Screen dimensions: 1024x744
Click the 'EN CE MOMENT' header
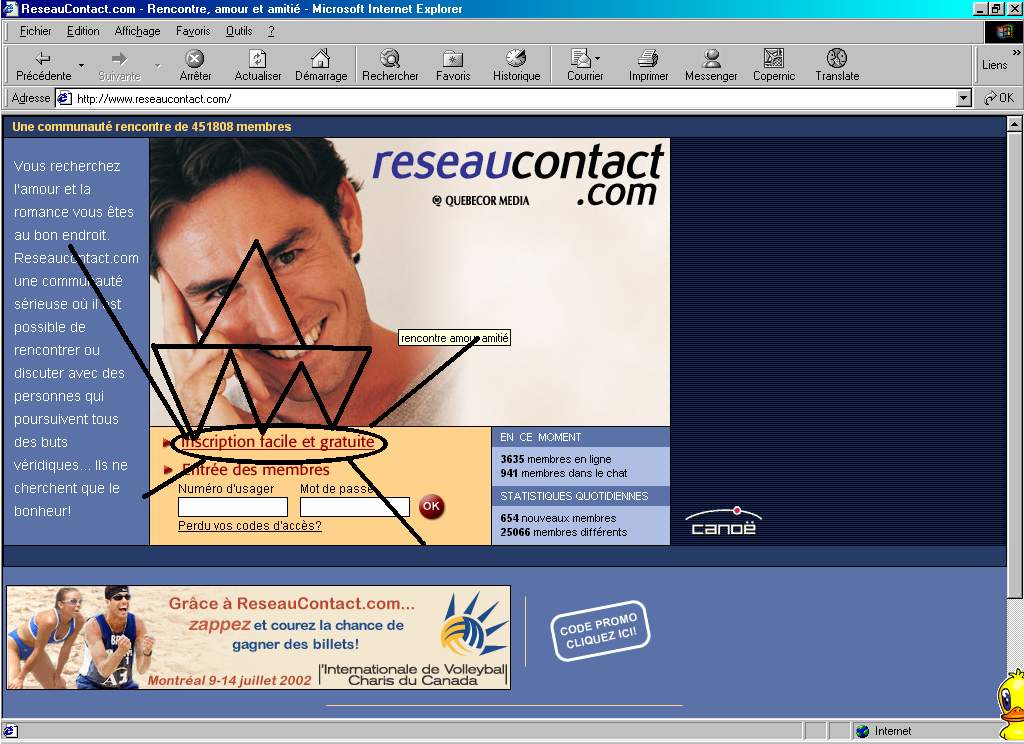click(540, 437)
